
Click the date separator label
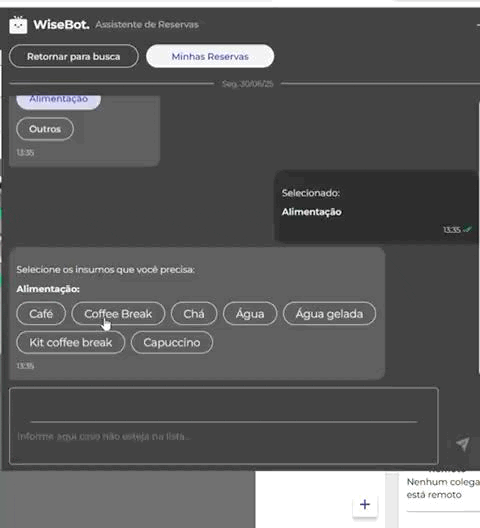[x=248, y=84]
